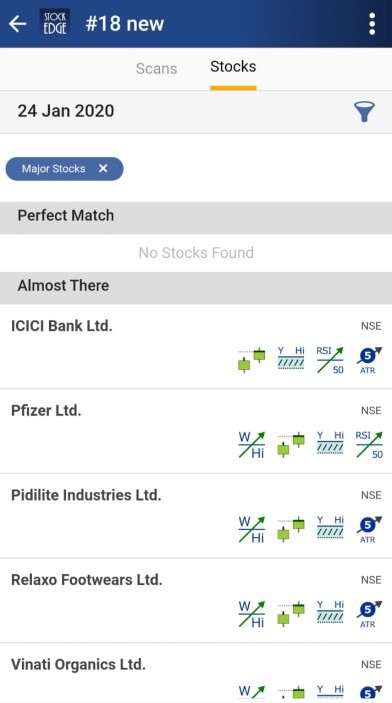The image size is (392, 703).
Task: Click the Major Stocks filter chip label
Action: 53,169
